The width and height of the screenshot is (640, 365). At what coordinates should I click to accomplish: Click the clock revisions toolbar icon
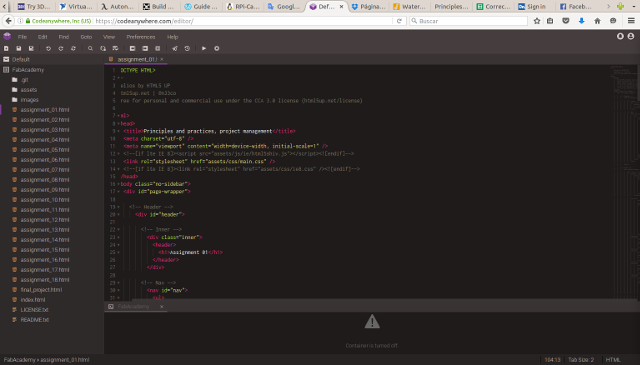(187, 48)
